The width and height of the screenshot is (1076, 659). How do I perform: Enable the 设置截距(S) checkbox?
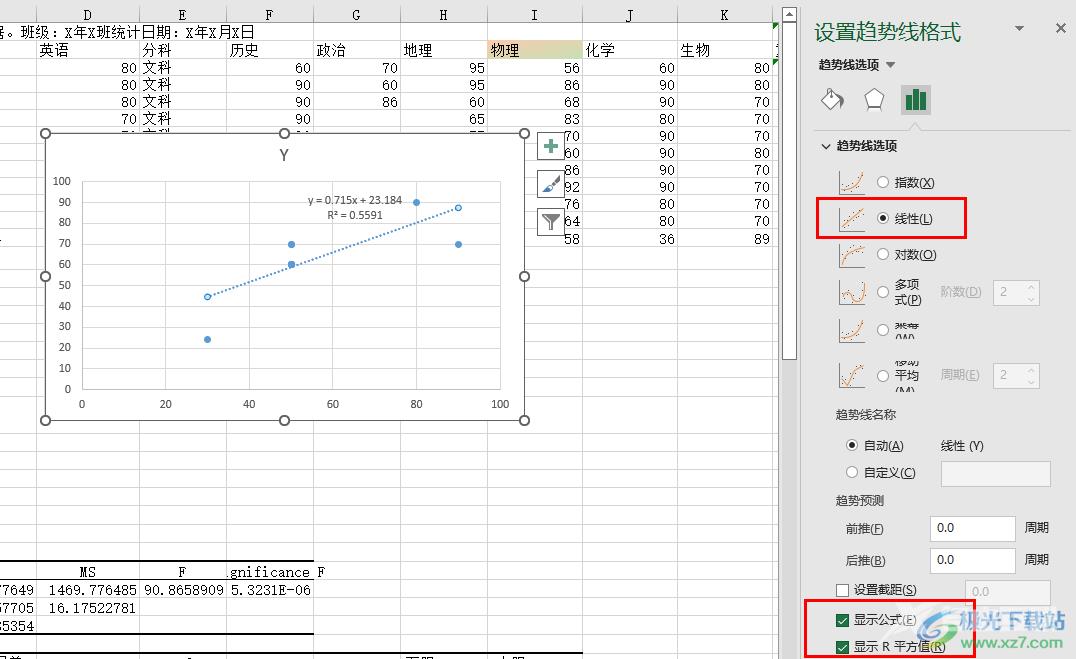(843, 590)
